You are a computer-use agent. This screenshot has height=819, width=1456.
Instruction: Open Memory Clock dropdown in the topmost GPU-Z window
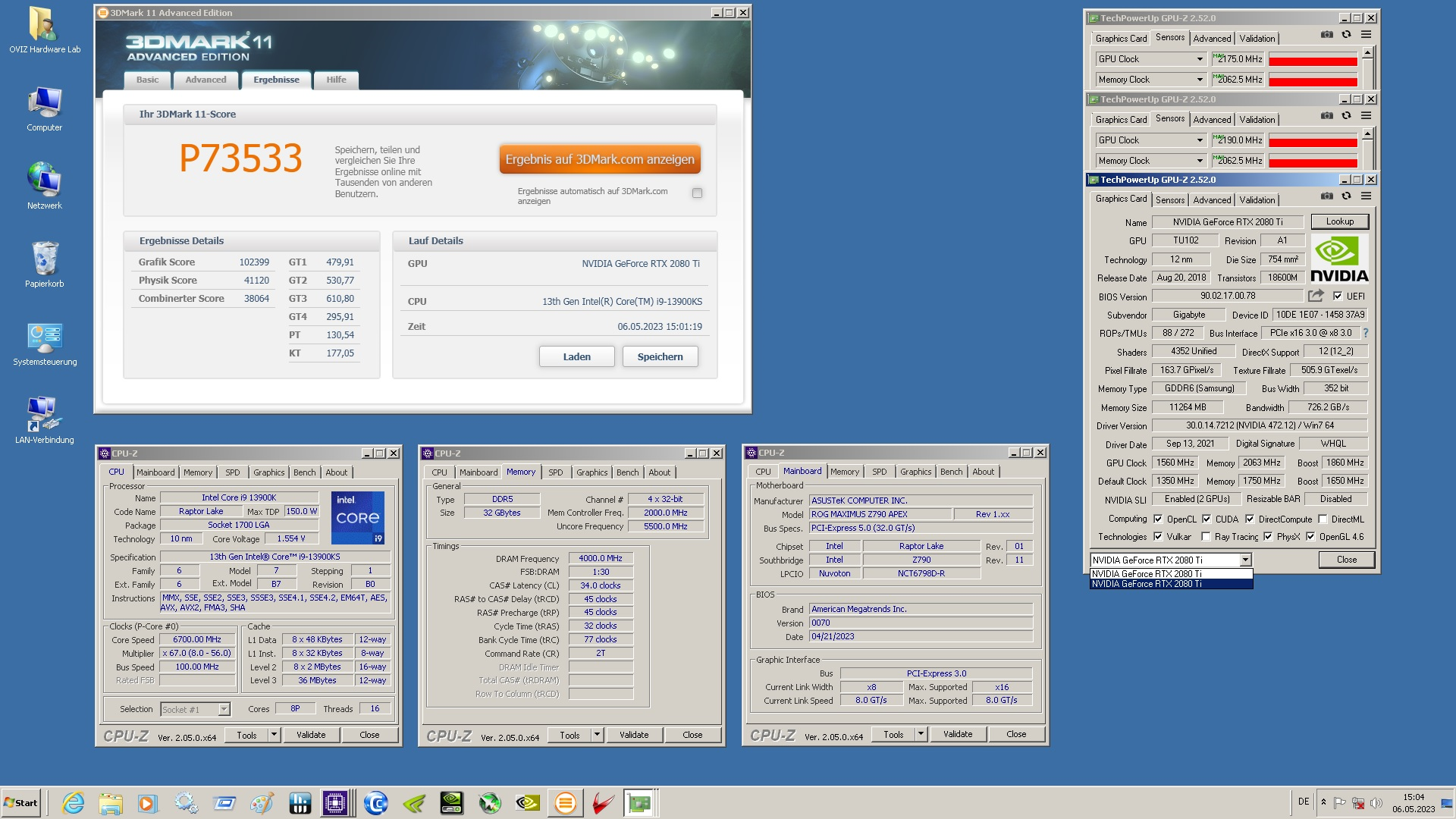(1200, 80)
